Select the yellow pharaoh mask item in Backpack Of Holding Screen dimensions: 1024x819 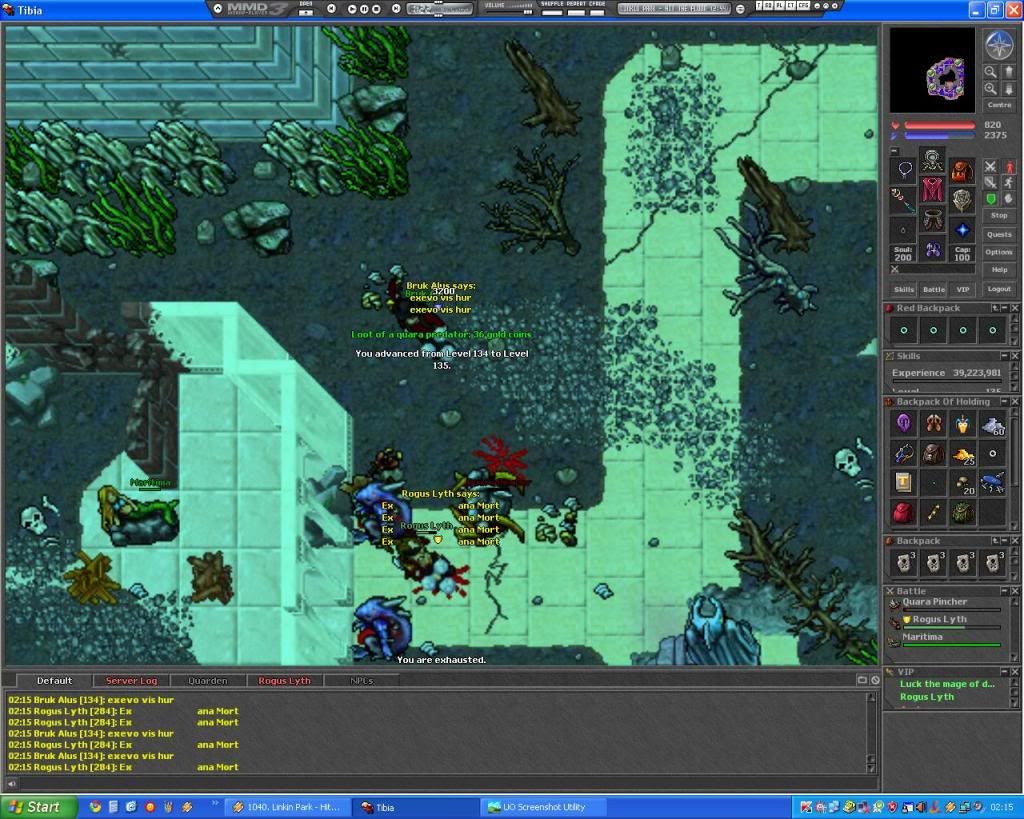point(963,424)
